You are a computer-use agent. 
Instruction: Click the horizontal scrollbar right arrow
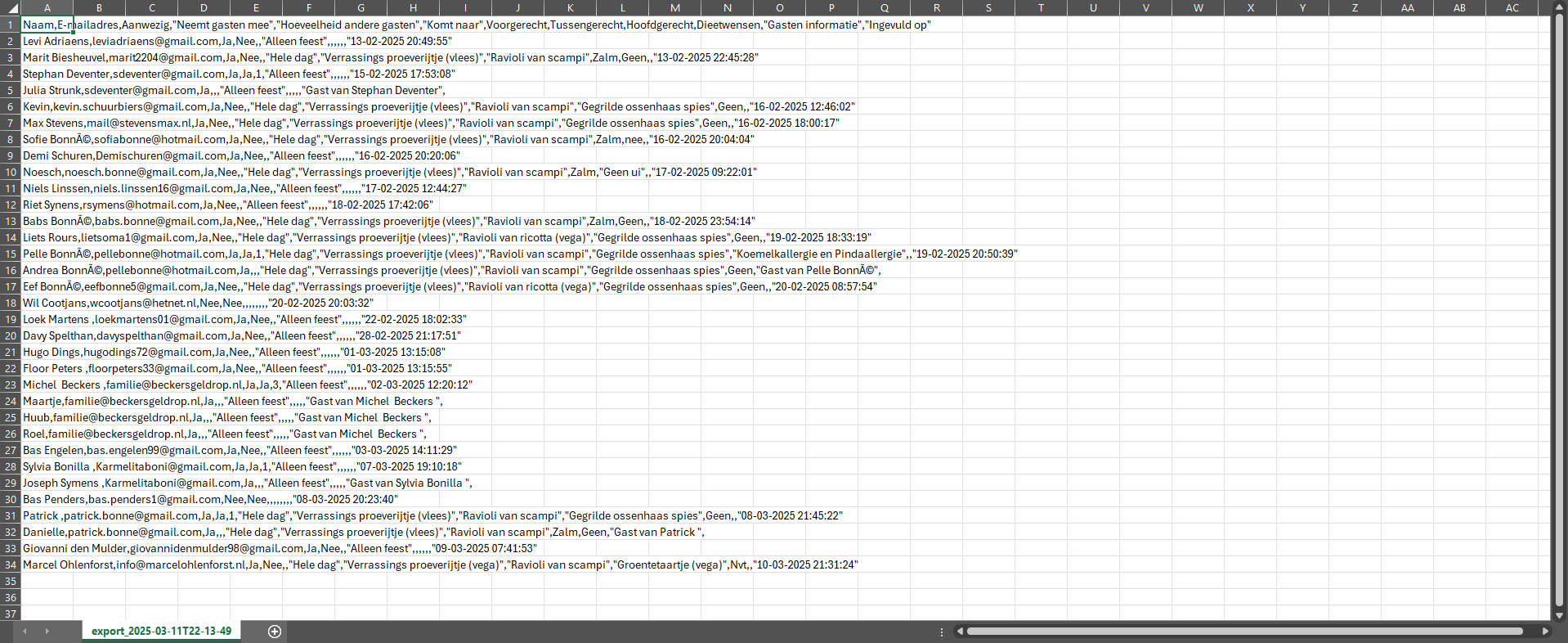click(1545, 631)
